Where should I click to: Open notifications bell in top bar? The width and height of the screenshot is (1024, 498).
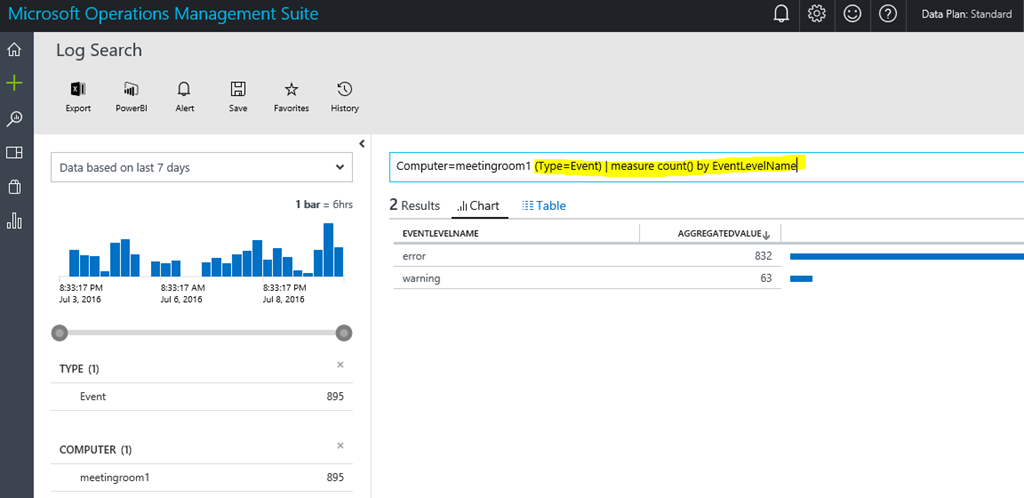[781, 14]
